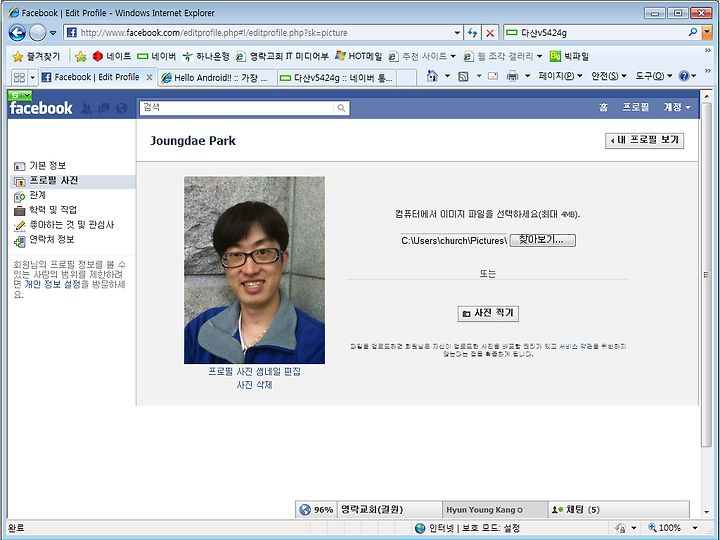The width and height of the screenshot is (720, 540).
Task: Stop loading with the red X icon
Action: (x=490, y=33)
